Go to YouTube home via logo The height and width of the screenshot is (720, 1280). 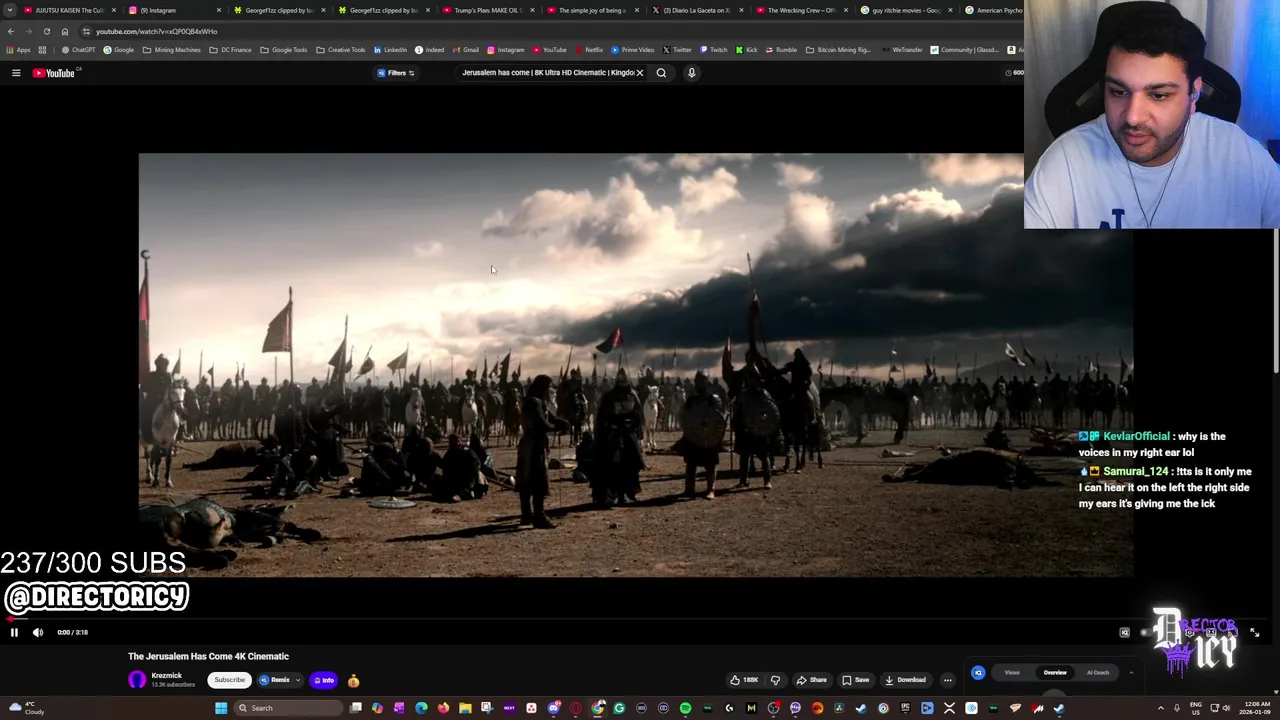click(56, 73)
